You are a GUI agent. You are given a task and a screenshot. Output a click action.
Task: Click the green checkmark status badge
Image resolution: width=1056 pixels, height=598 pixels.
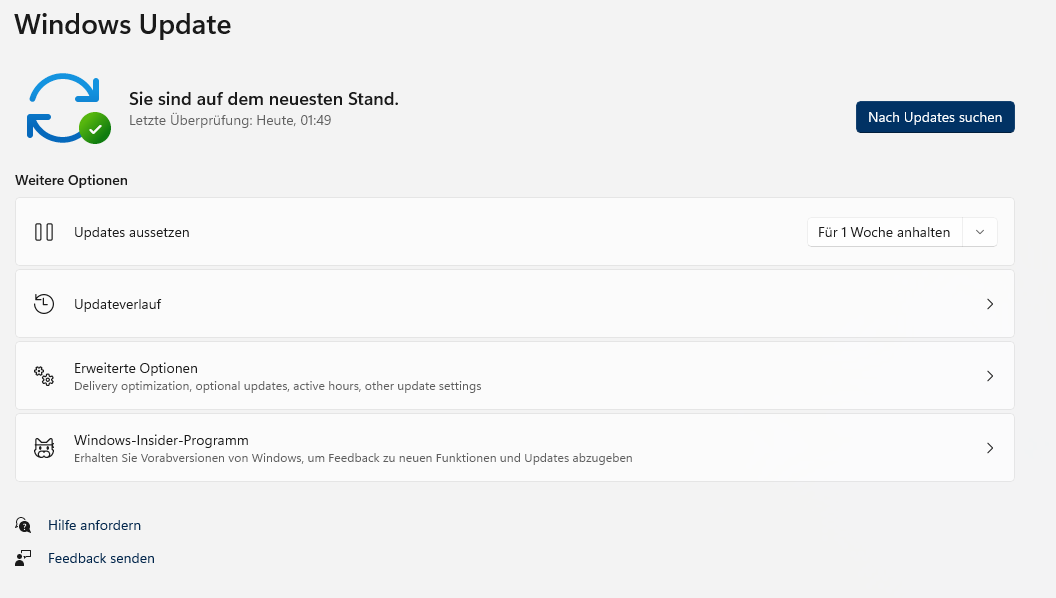click(x=95, y=128)
